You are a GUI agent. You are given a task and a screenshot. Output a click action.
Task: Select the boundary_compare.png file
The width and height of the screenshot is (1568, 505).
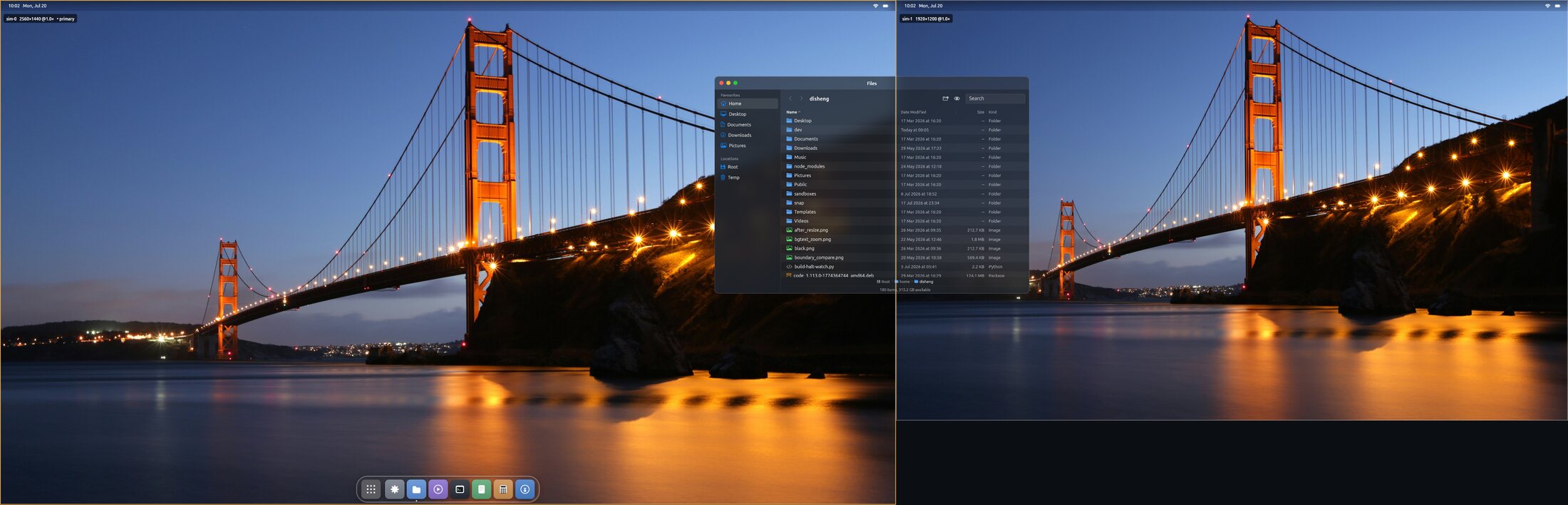905,257
